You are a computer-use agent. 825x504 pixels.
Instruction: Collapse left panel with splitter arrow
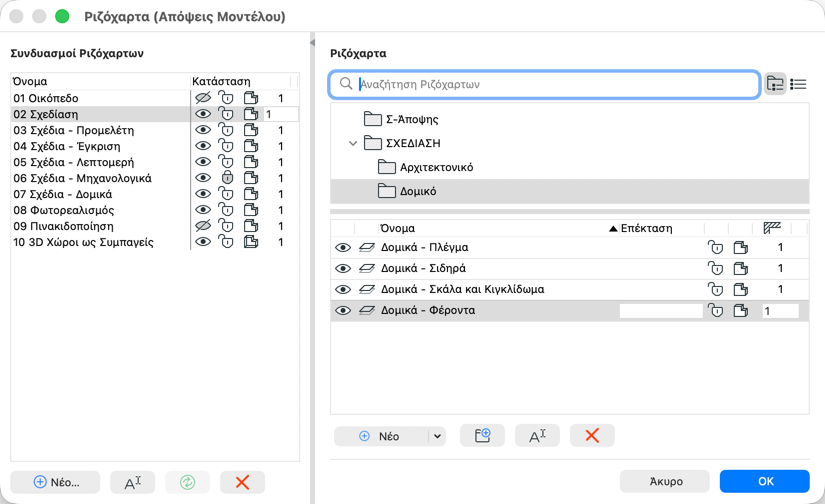click(313, 42)
